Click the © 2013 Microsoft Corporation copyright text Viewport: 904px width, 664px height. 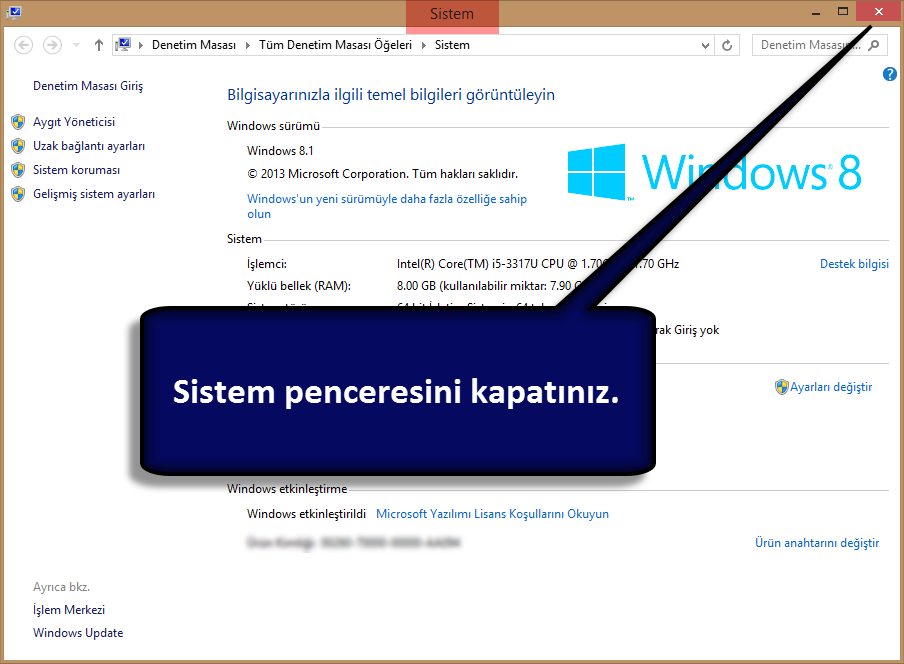pos(383,174)
